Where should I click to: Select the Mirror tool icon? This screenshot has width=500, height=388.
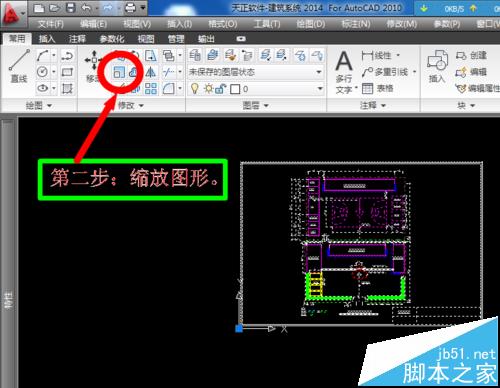click(151, 72)
